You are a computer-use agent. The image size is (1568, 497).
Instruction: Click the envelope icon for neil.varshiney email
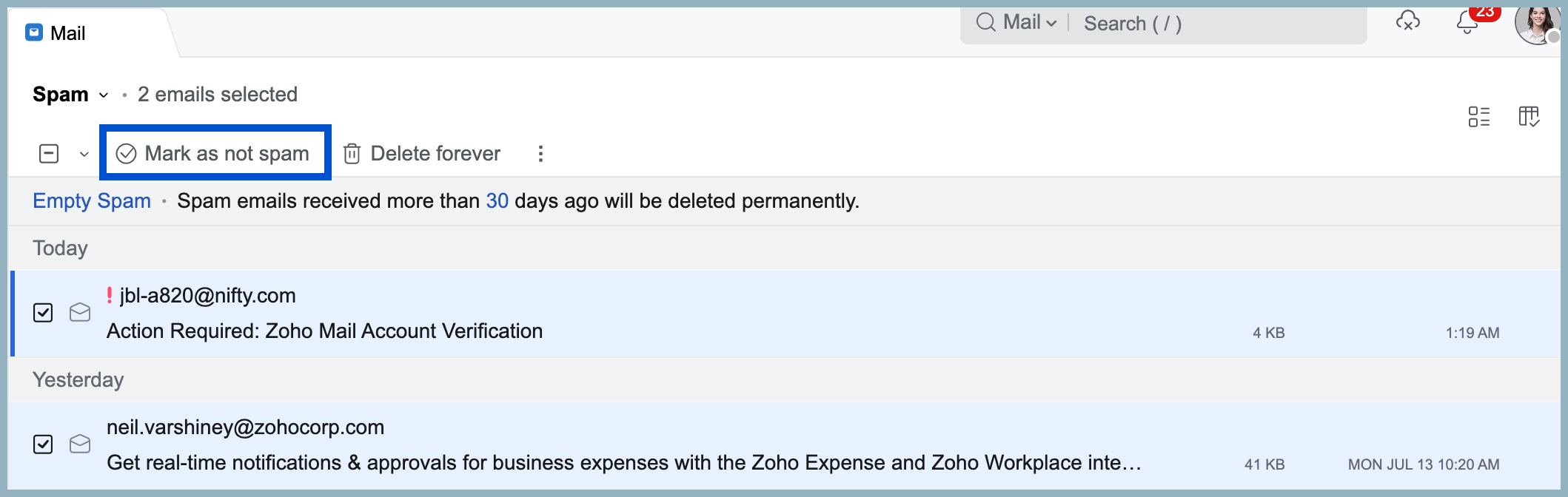point(80,444)
